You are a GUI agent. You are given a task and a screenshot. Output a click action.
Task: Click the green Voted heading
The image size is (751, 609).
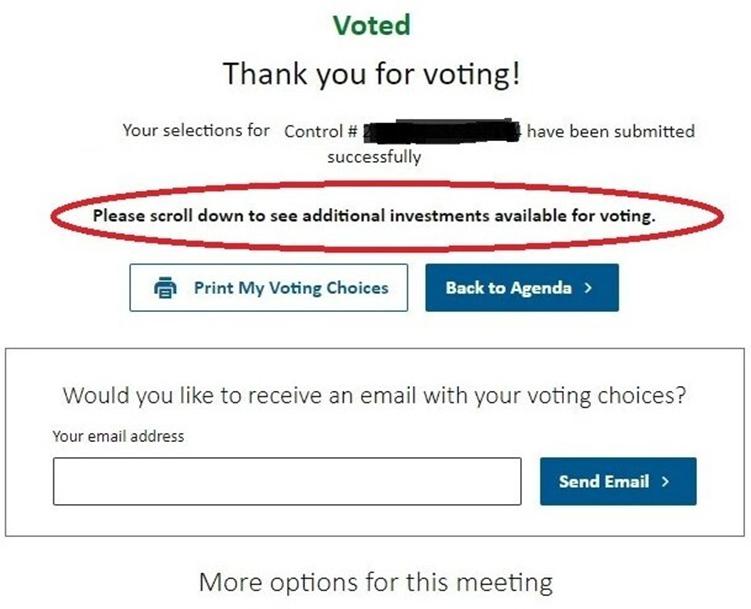pos(371,25)
